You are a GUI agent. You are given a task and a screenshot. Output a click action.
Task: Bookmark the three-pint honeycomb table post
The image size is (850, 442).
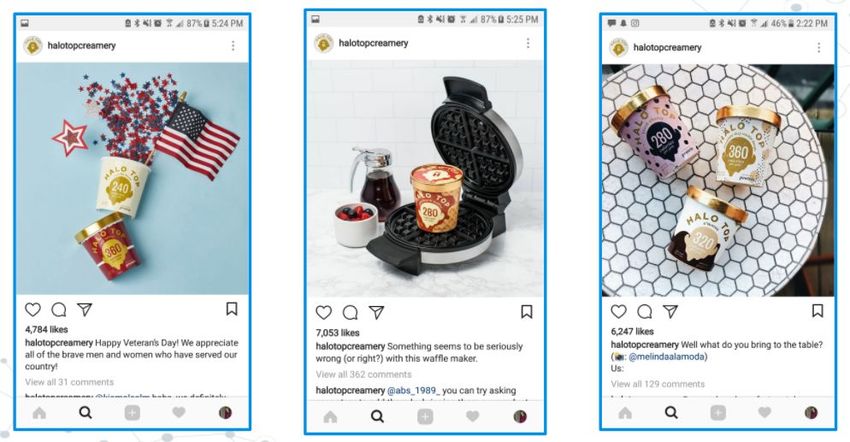point(817,310)
